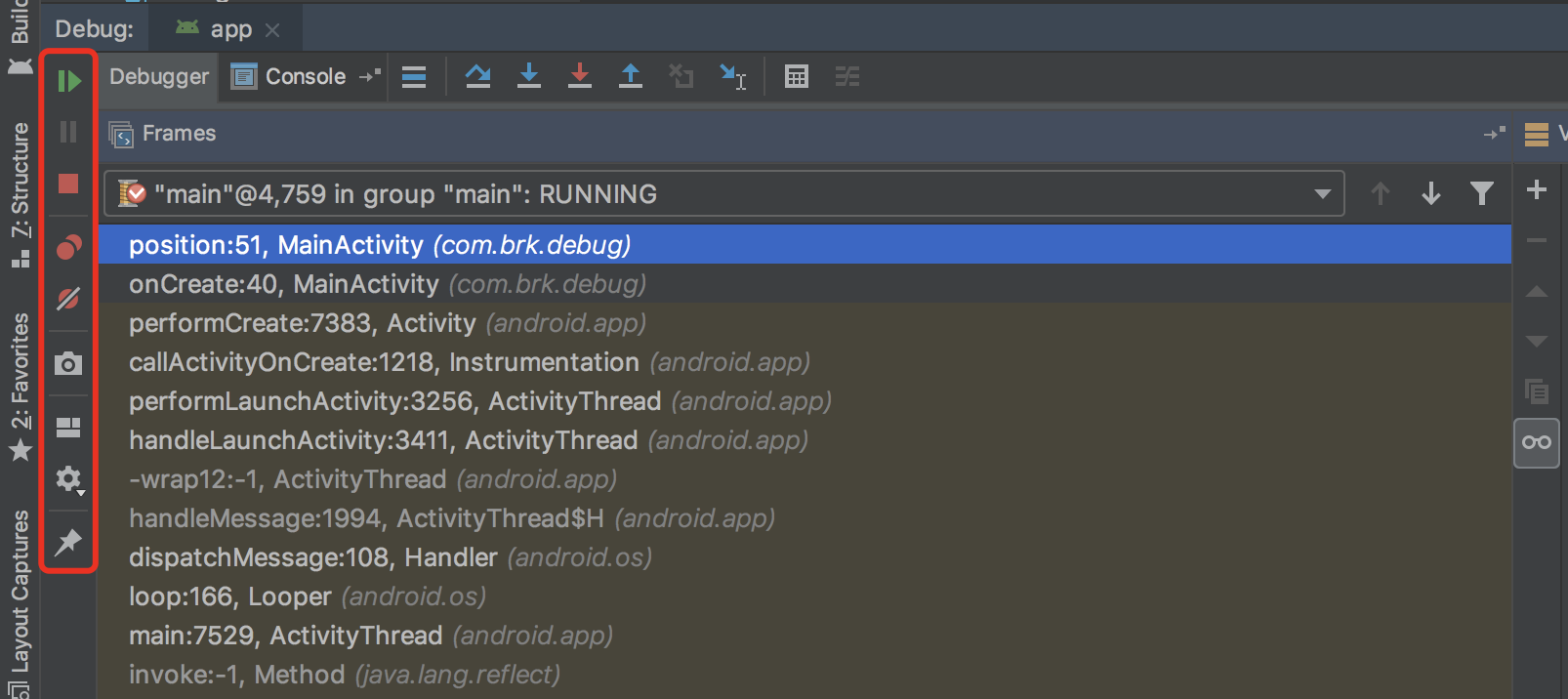Select frame performCreate:7383, Activity
Screen dimensions: 1568x699
coord(805,323)
